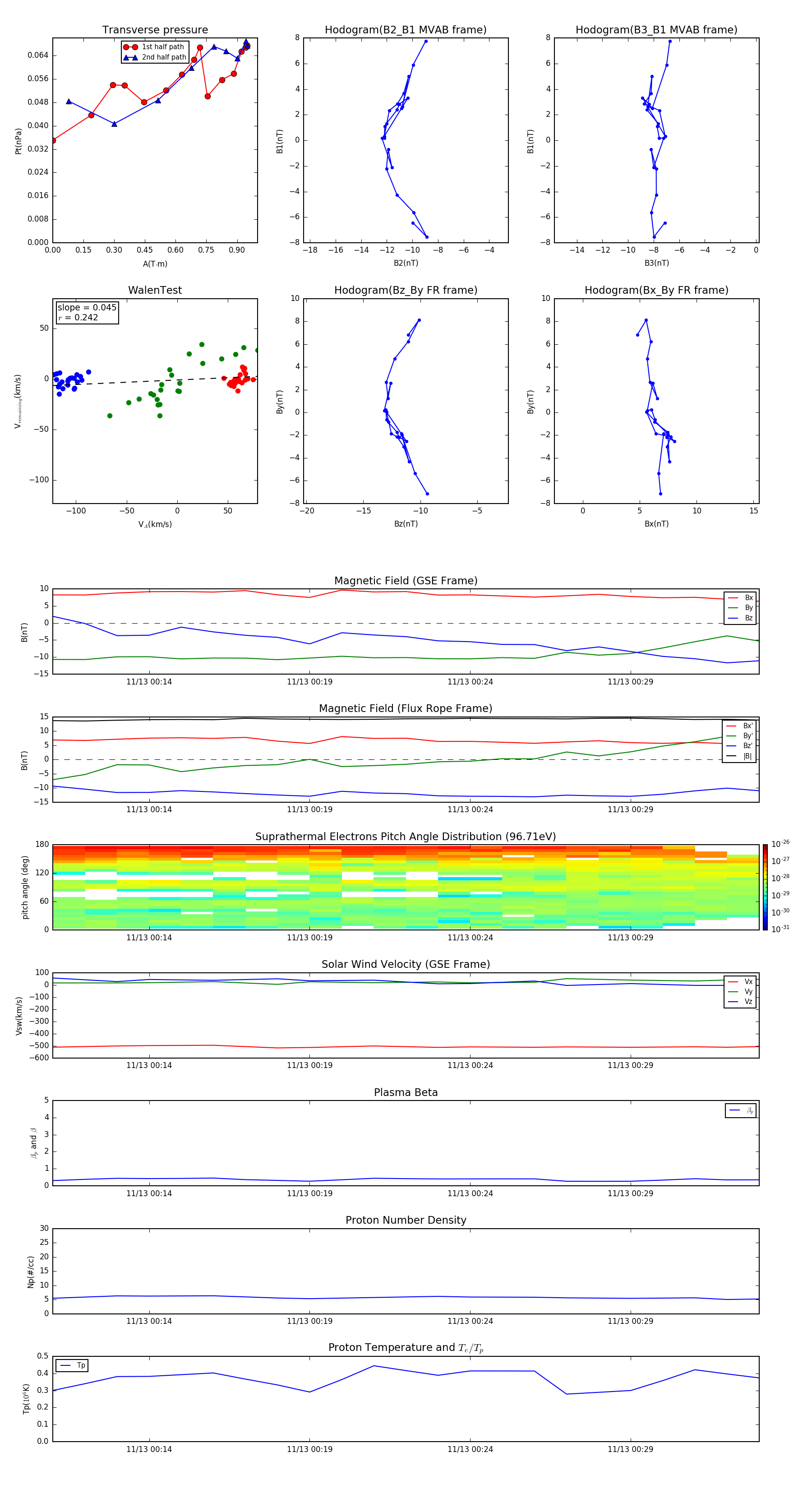Click the 'Vx' legend entry in solar wind plot

coord(740,981)
